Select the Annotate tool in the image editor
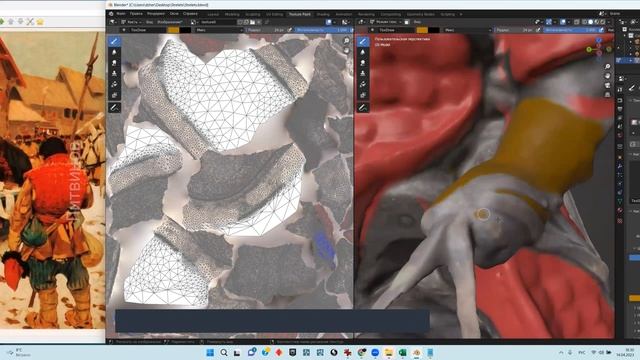 [x=114, y=108]
